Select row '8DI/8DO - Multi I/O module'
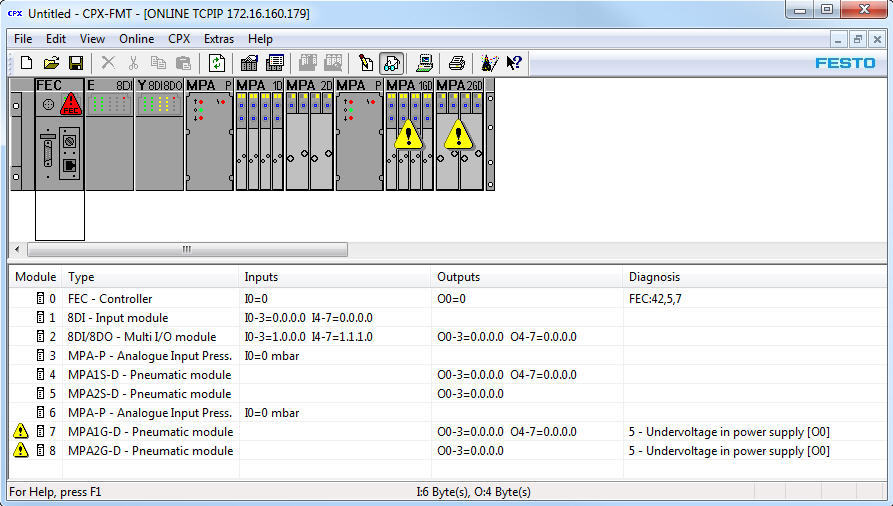The image size is (893, 506). [x=447, y=337]
